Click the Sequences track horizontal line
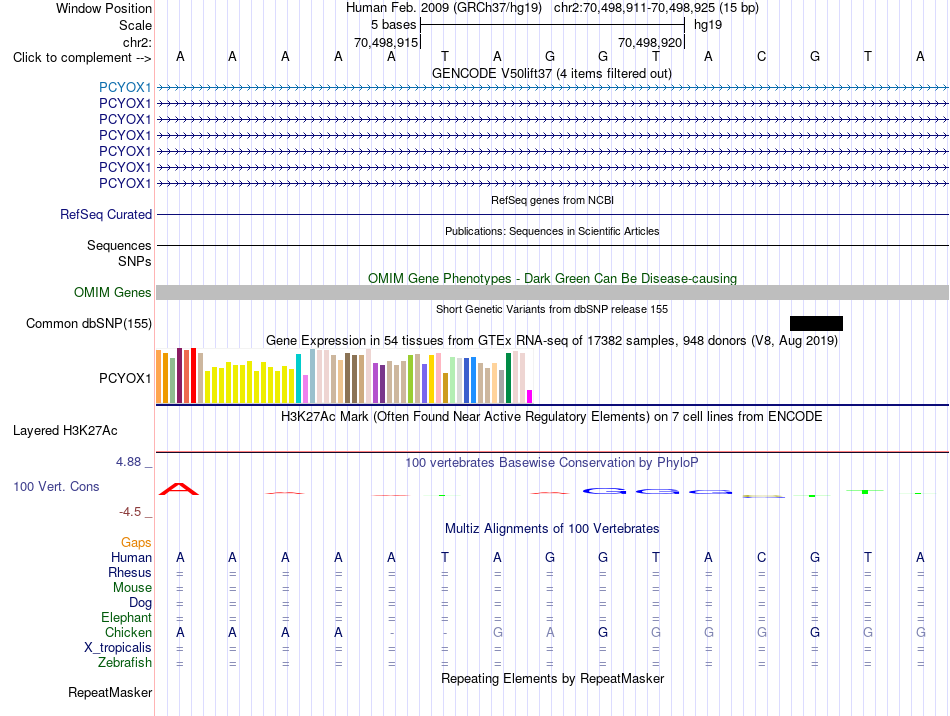This screenshot has height=716, width=950. (x=552, y=245)
